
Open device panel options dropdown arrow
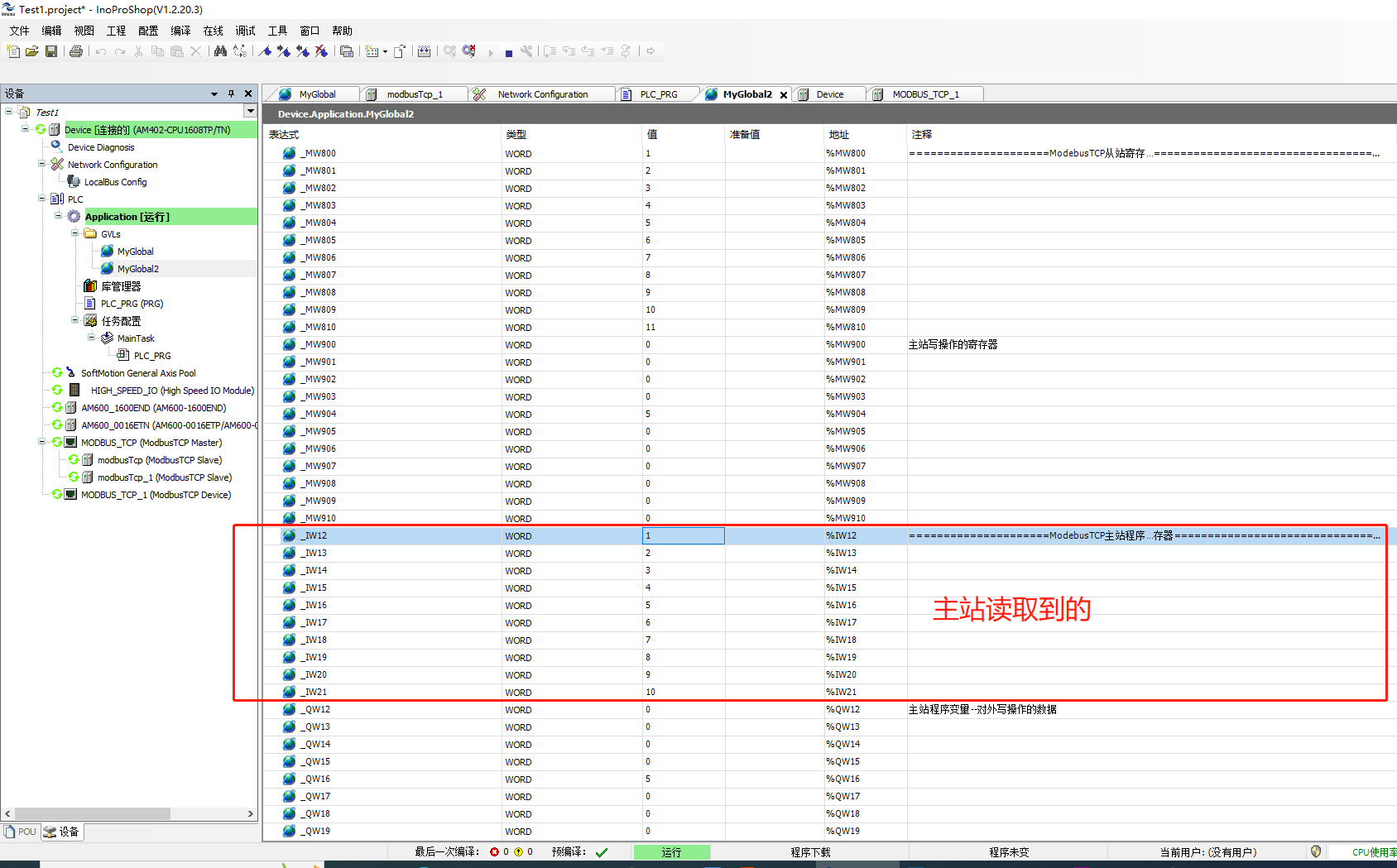[214, 94]
